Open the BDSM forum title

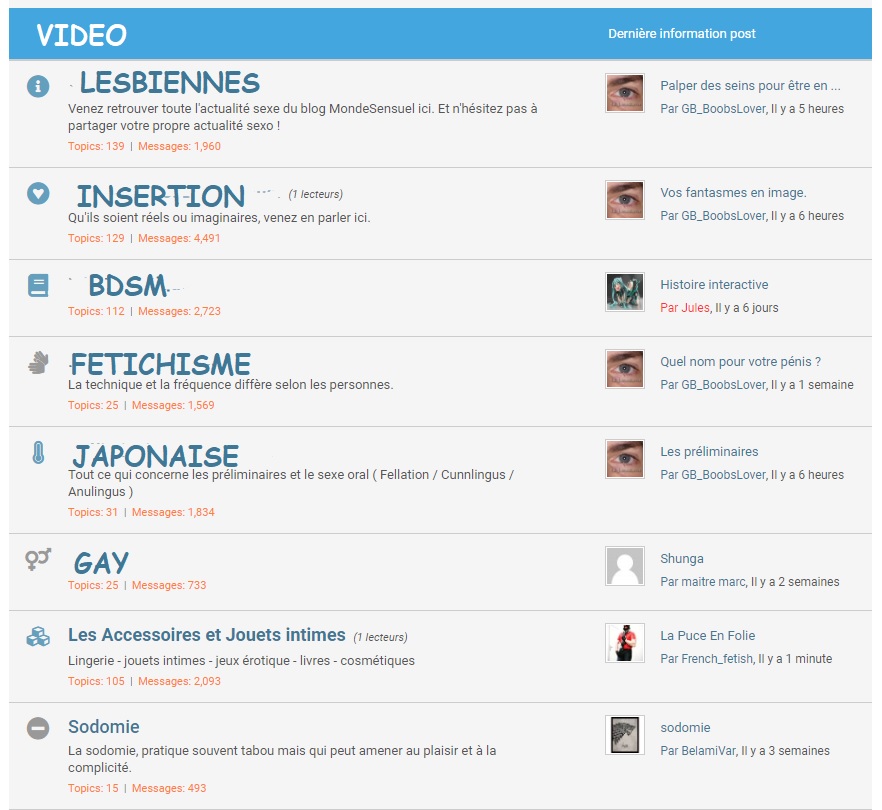click(x=127, y=286)
